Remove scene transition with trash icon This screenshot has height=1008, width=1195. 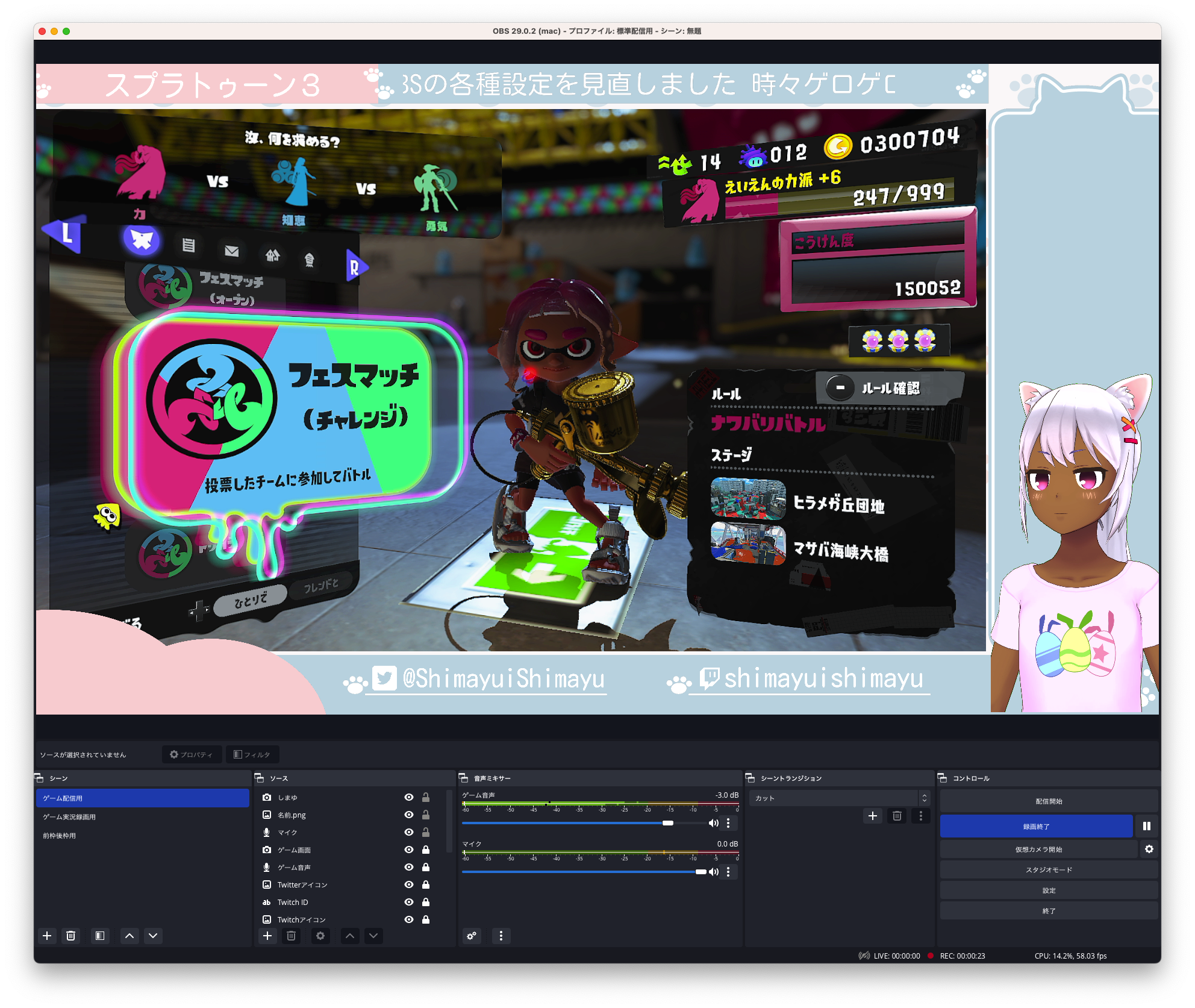click(x=897, y=816)
